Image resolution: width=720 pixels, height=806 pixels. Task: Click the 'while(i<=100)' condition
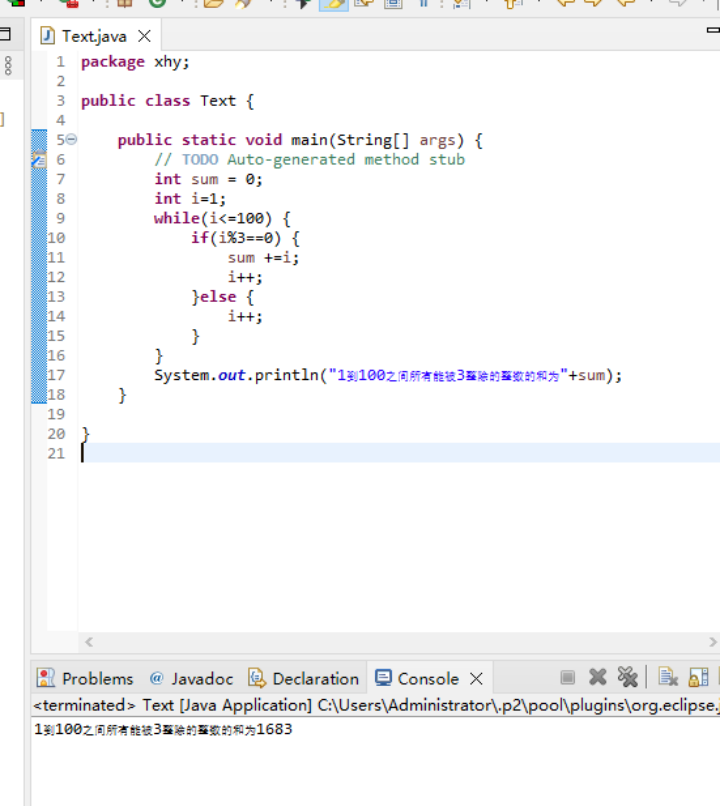point(212,218)
